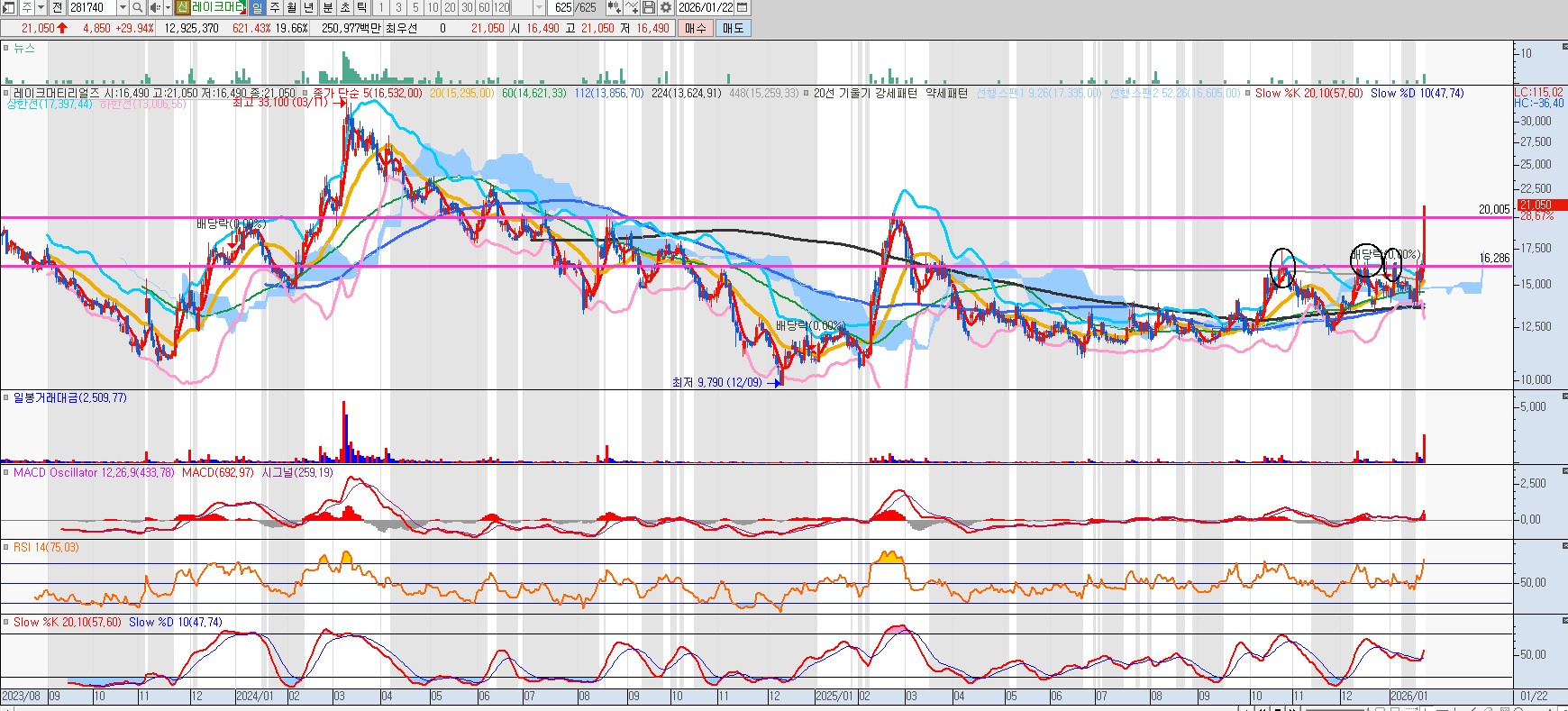This screenshot has height=711, width=1568.
Task: Click the blank custom interval field
Action: coord(522,7)
